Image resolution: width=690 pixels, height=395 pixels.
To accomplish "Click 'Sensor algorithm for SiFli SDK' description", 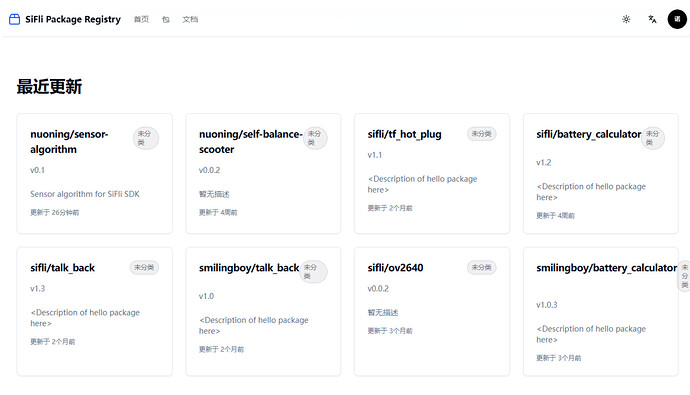I will [x=84, y=194].
